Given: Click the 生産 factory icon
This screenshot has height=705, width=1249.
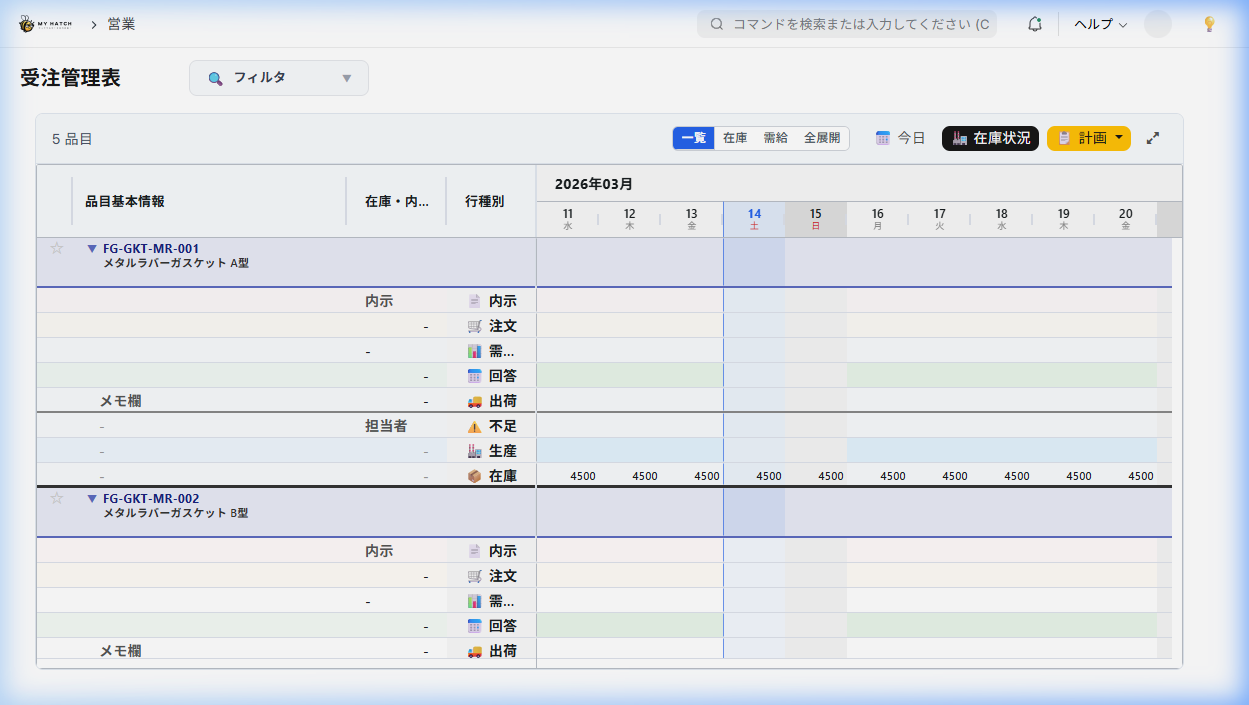Looking at the screenshot, I should (x=477, y=450).
